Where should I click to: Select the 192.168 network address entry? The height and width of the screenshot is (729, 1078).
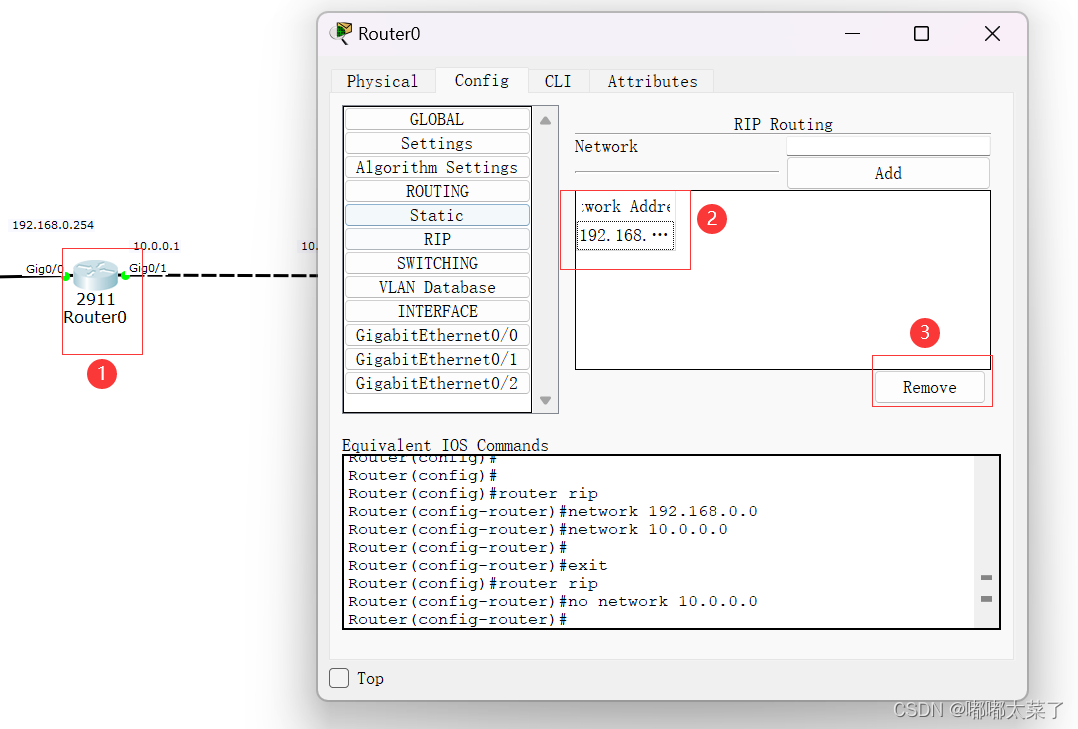click(625, 235)
